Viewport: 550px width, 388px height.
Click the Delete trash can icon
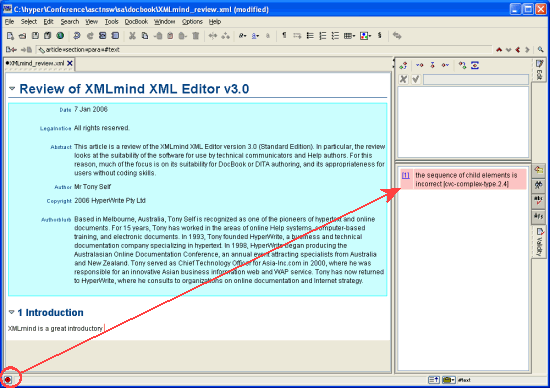(196, 36)
